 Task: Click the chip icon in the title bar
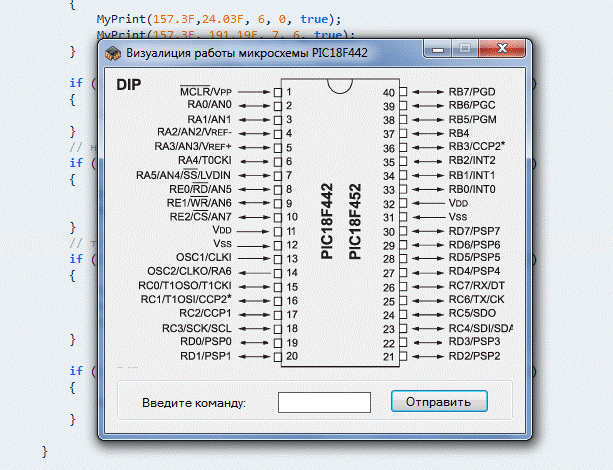(x=113, y=53)
